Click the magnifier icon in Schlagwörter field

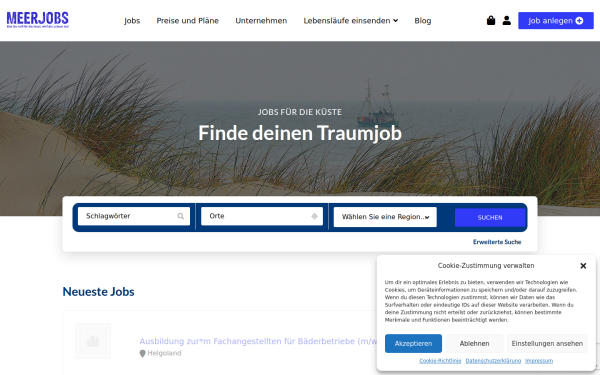(x=181, y=216)
